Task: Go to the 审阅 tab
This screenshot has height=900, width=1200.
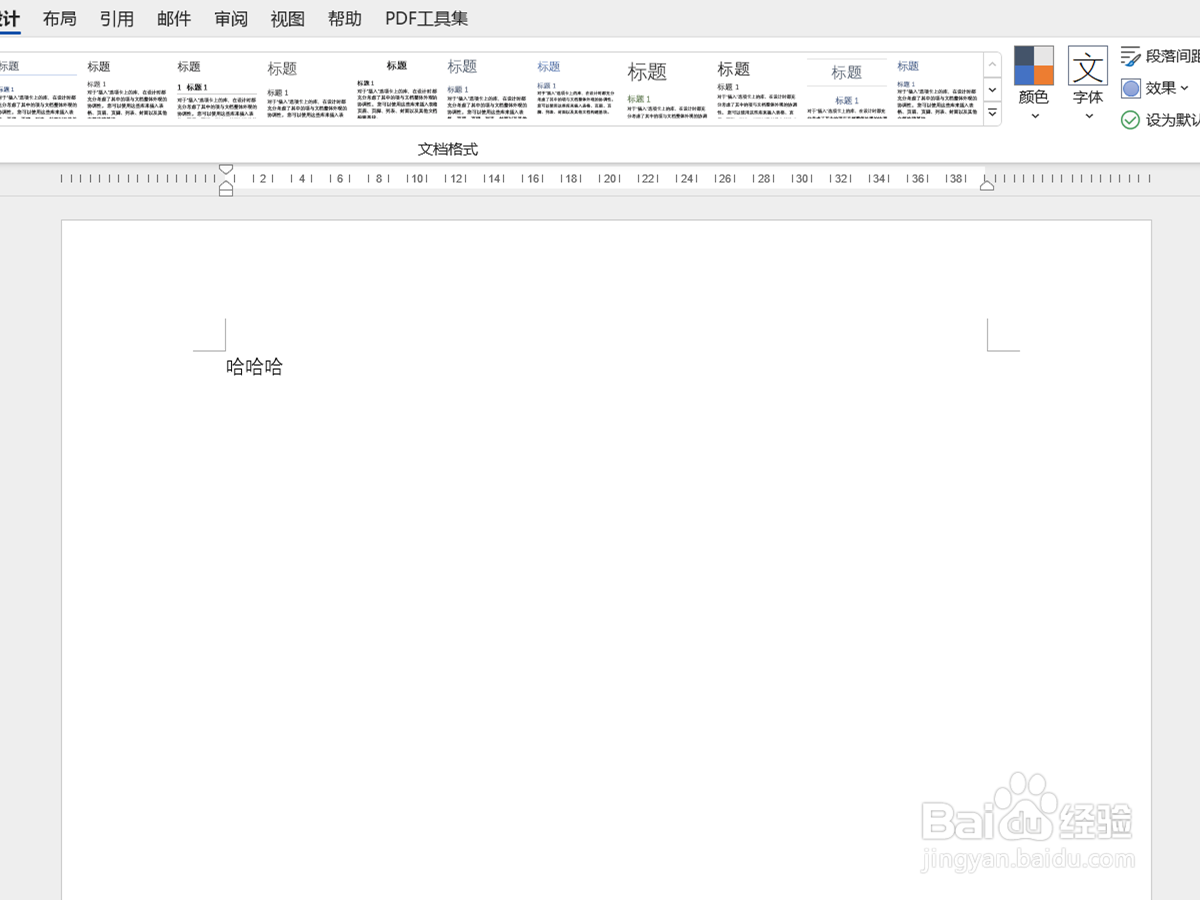Action: (x=231, y=18)
